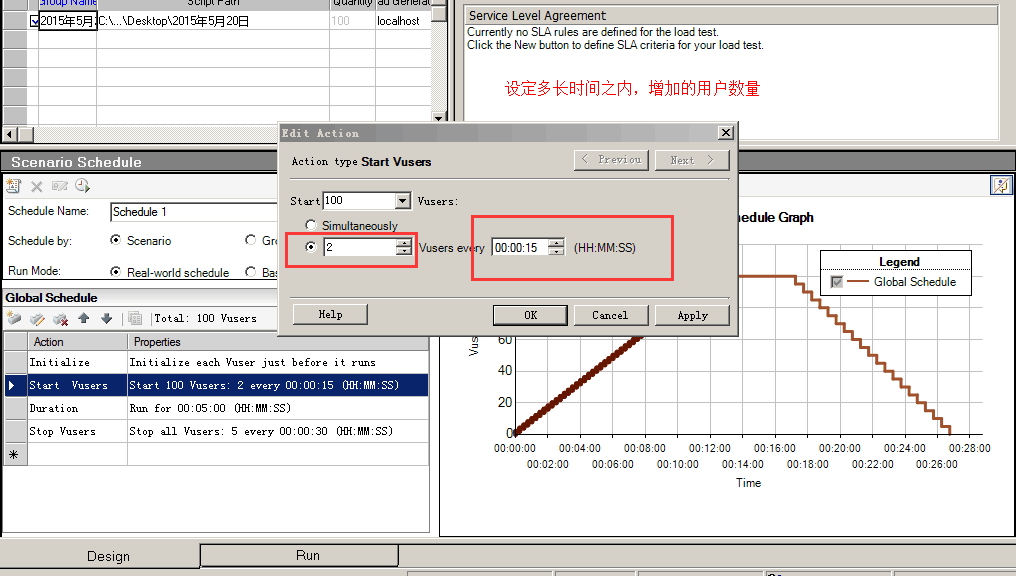
Task: Move action down with the down arrow
Action: point(107,318)
